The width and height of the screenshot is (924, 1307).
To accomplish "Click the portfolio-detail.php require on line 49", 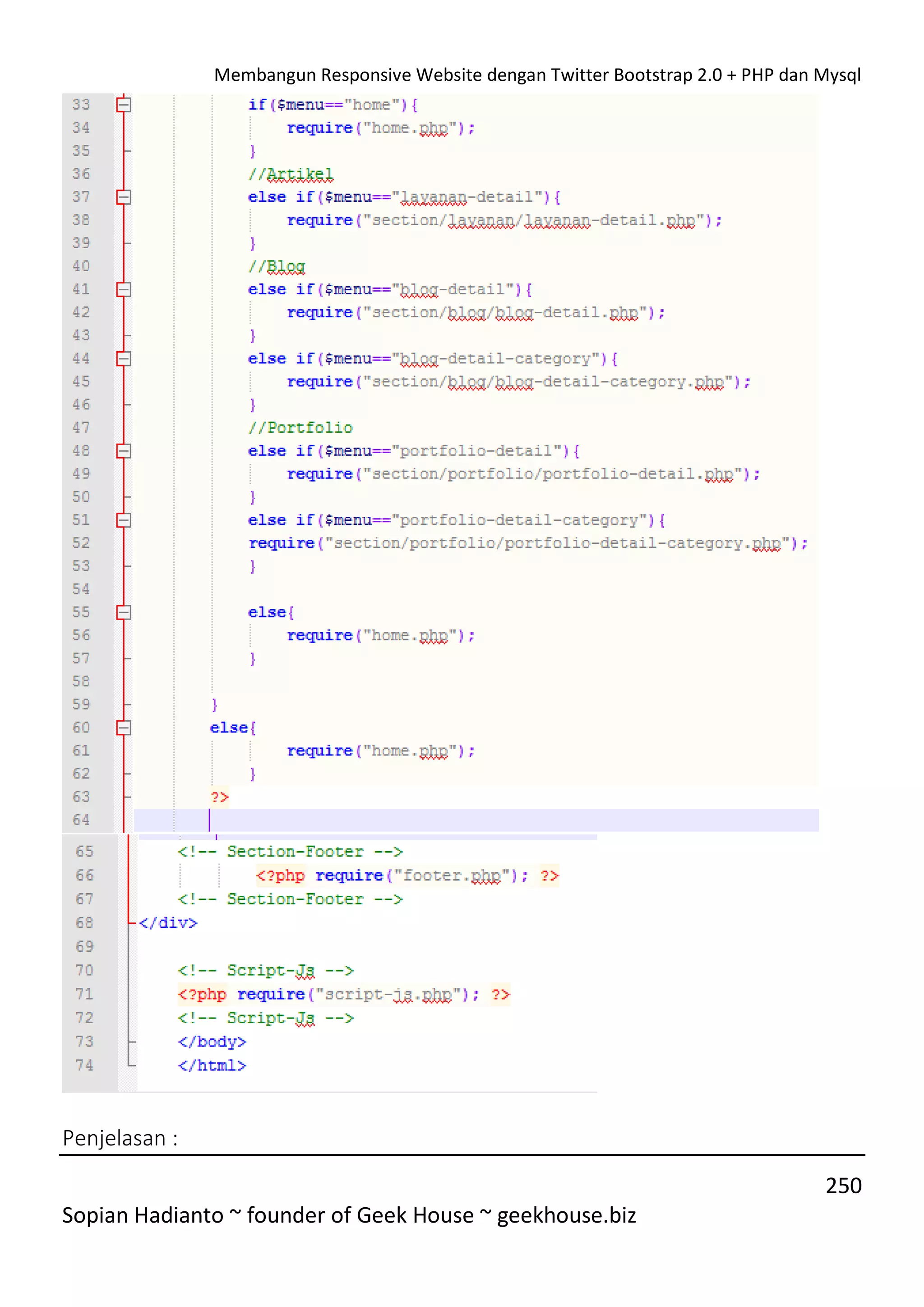I will click(523, 474).
